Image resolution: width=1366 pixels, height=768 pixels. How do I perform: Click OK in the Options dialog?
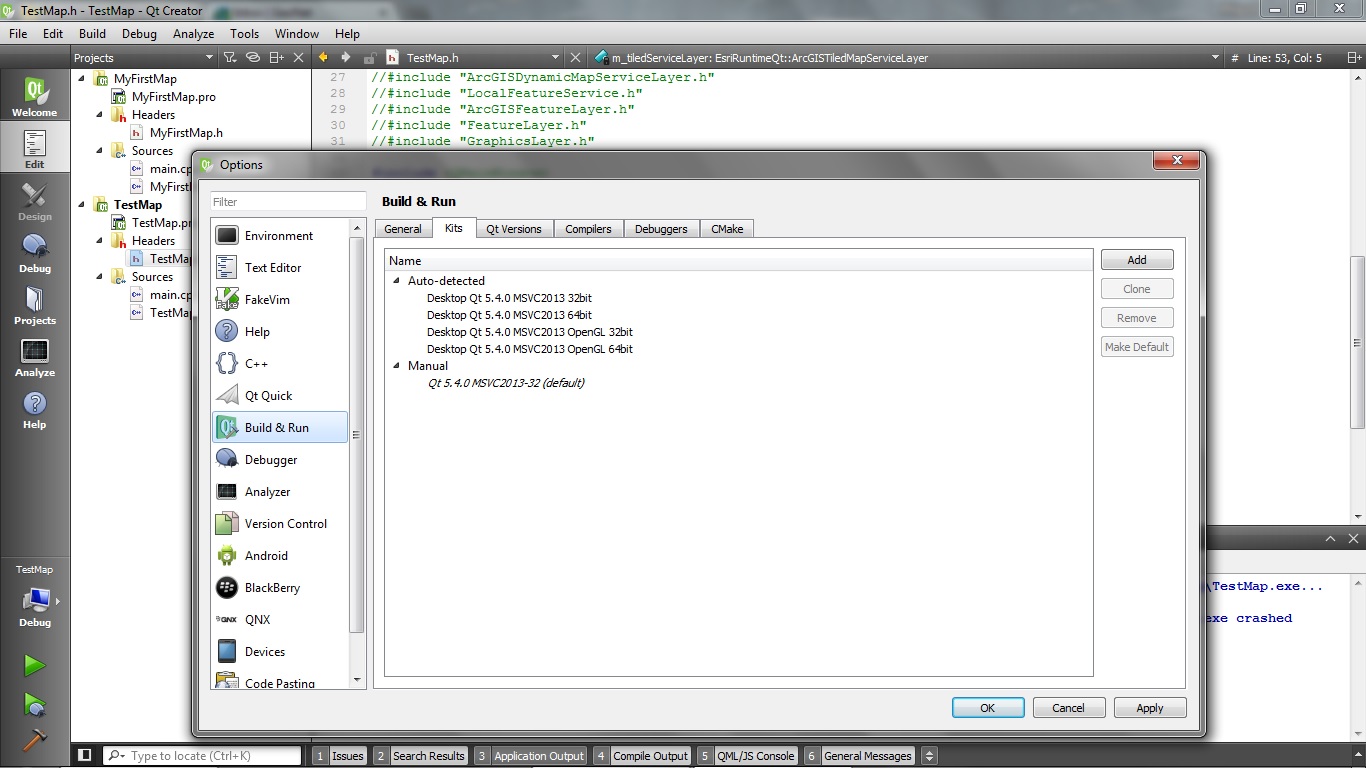[x=988, y=708]
